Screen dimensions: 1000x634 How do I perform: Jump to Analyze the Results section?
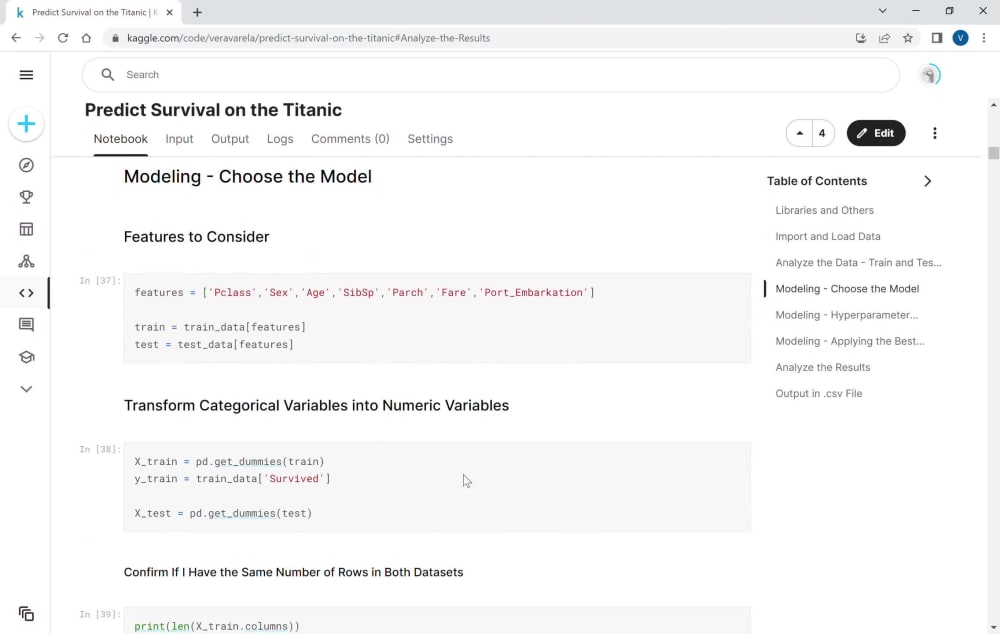point(823,367)
